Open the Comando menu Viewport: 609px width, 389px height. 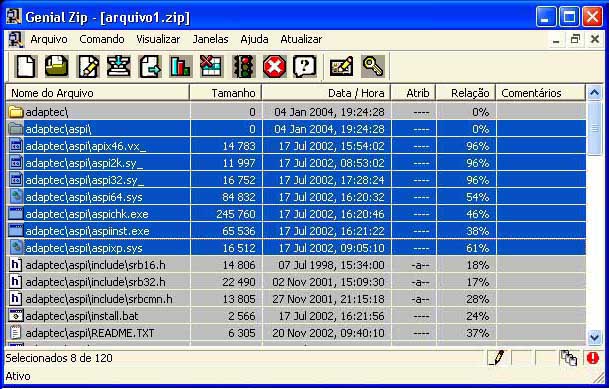point(102,39)
